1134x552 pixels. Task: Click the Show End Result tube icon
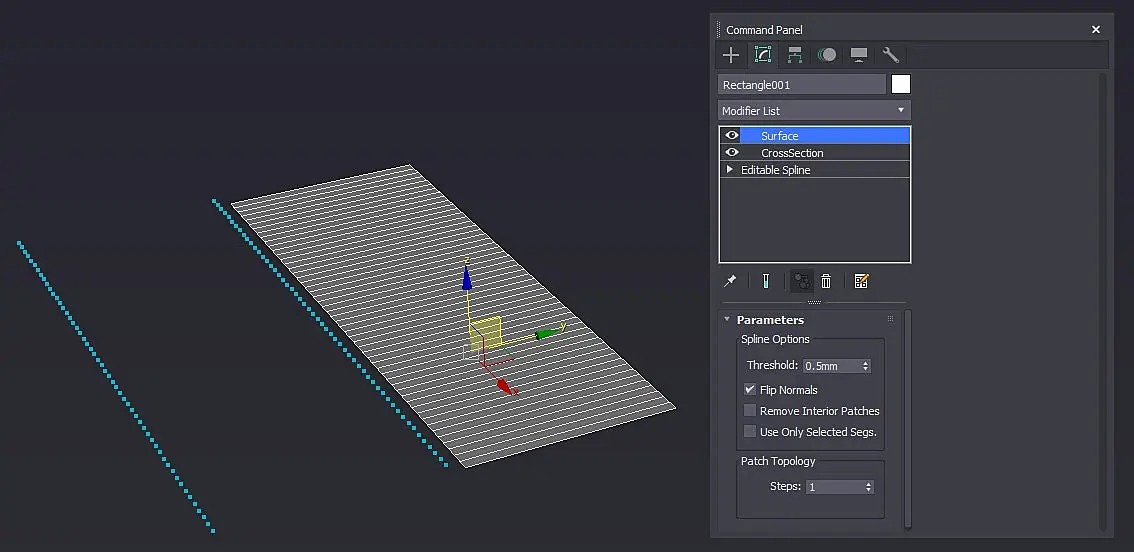pyautogui.click(x=766, y=281)
